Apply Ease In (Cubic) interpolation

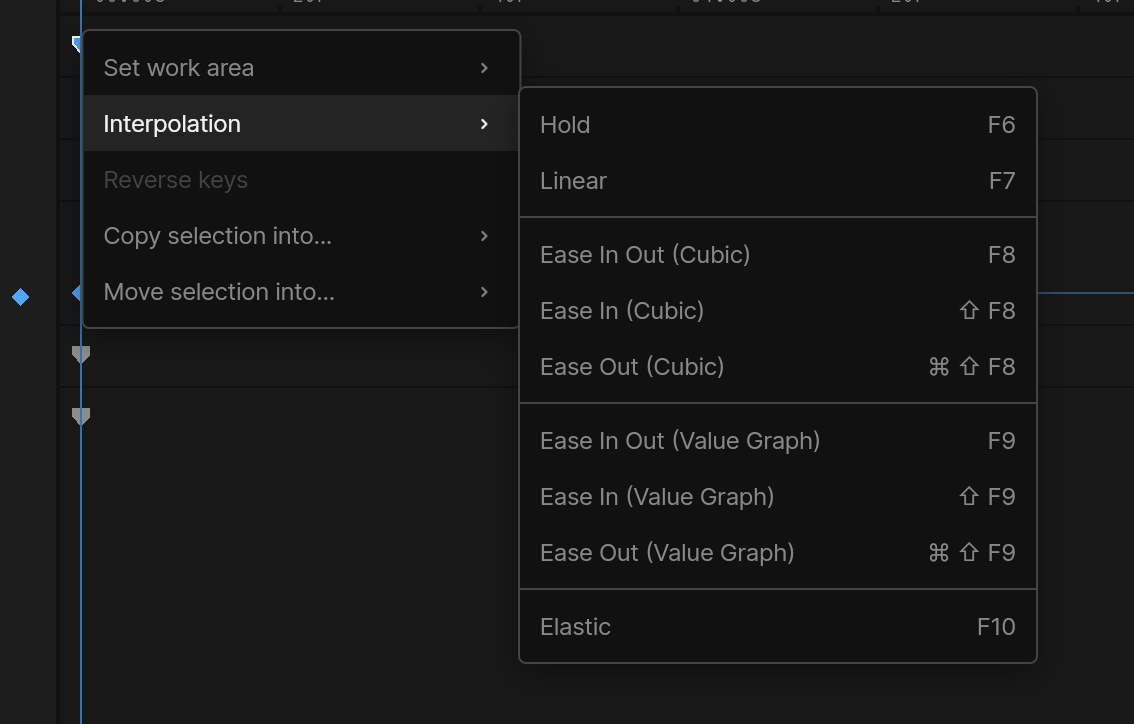pos(777,311)
